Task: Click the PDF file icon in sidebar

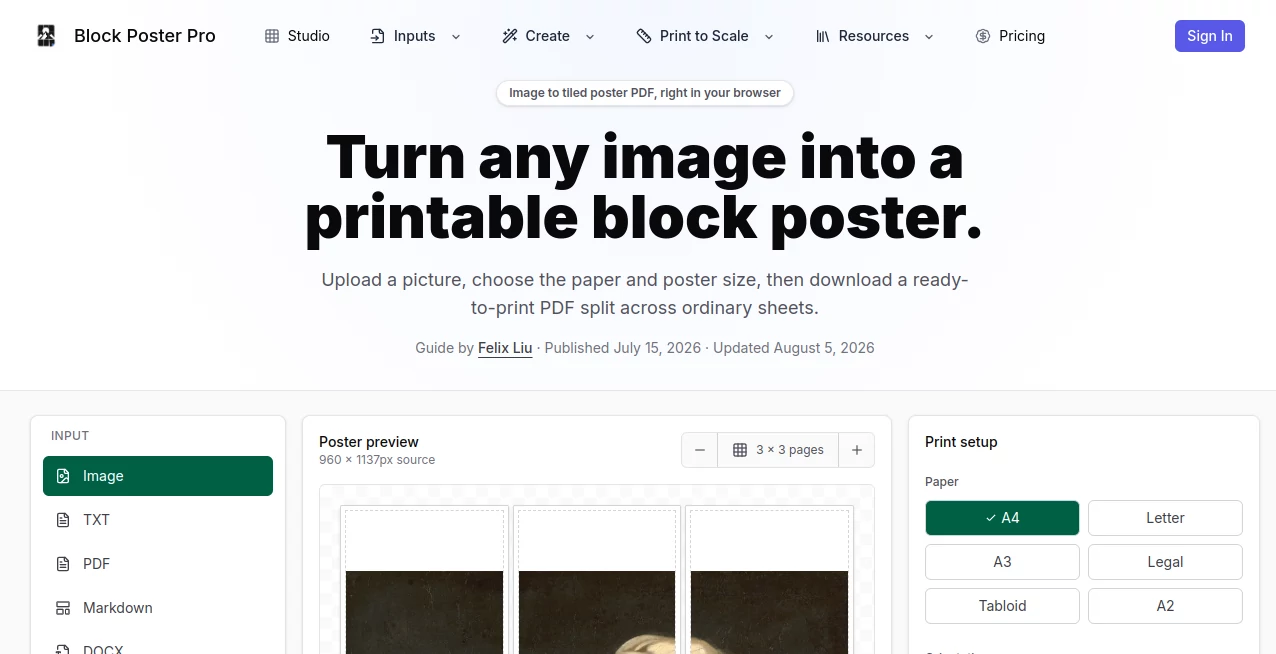Action: point(63,564)
